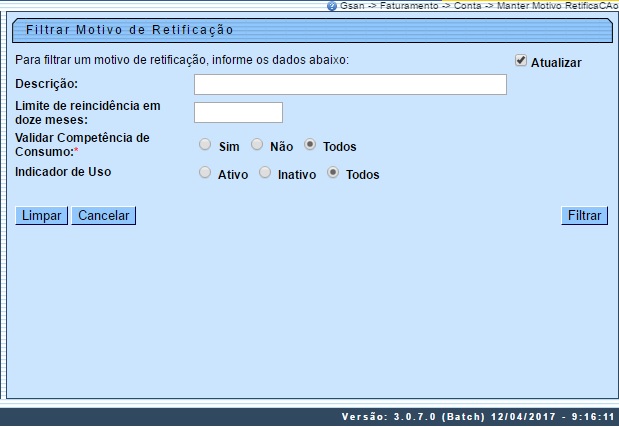Click the Versão 3.0.7.0 status bar text

pos(478,416)
